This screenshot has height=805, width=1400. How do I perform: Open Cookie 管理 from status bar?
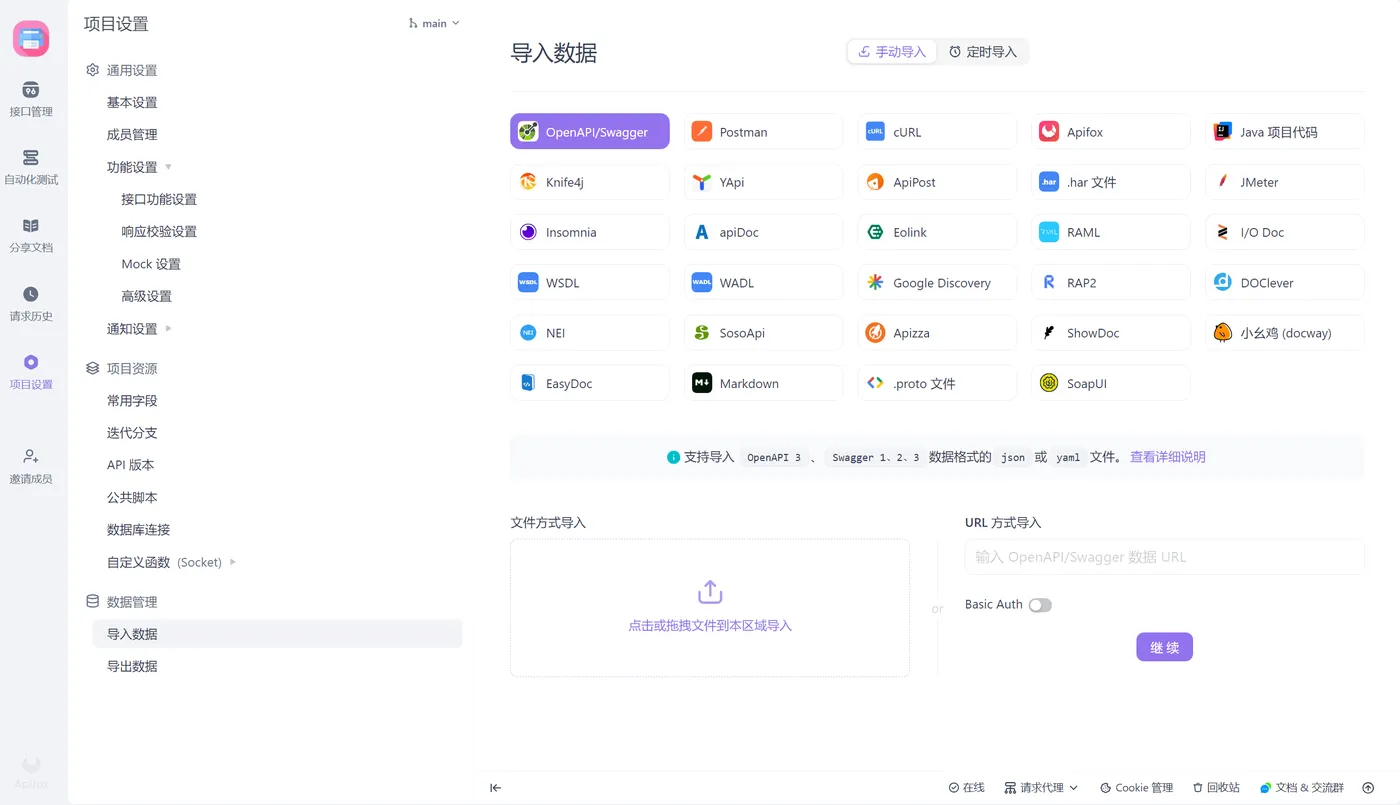click(1136, 788)
